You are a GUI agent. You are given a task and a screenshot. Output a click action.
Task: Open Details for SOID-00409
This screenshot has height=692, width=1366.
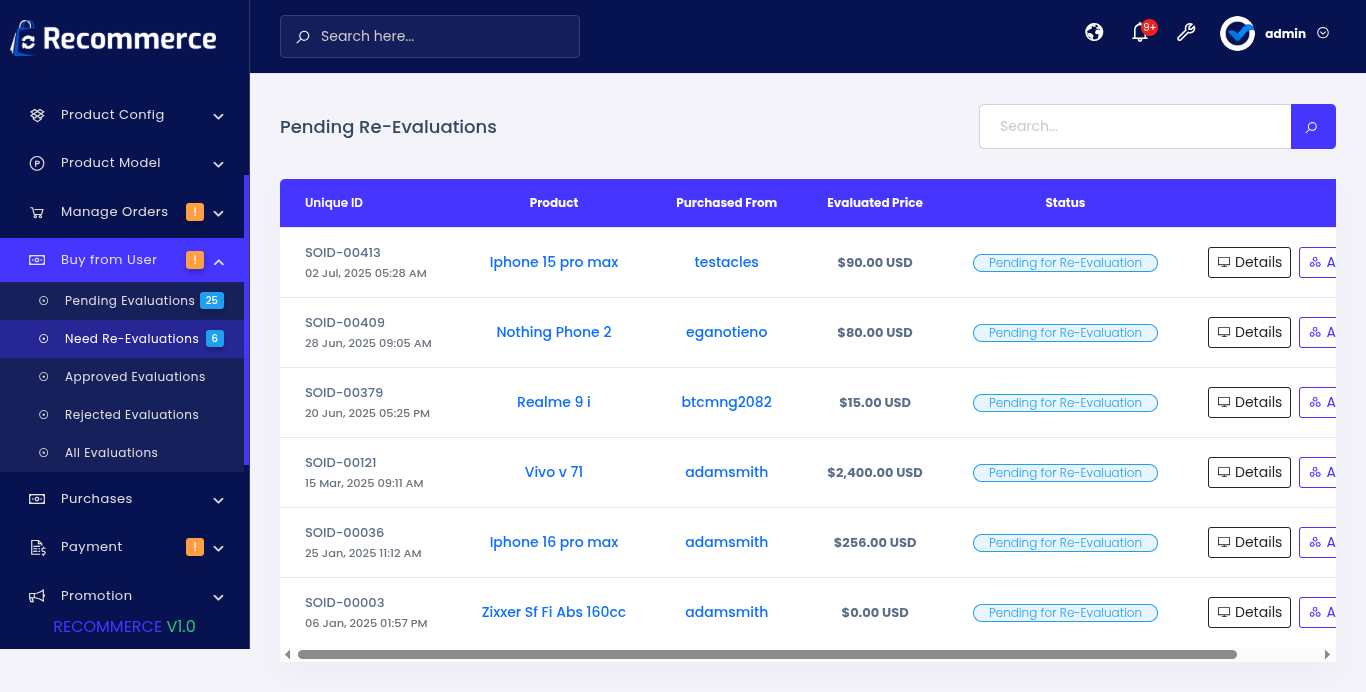click(x=1249, y=332)
